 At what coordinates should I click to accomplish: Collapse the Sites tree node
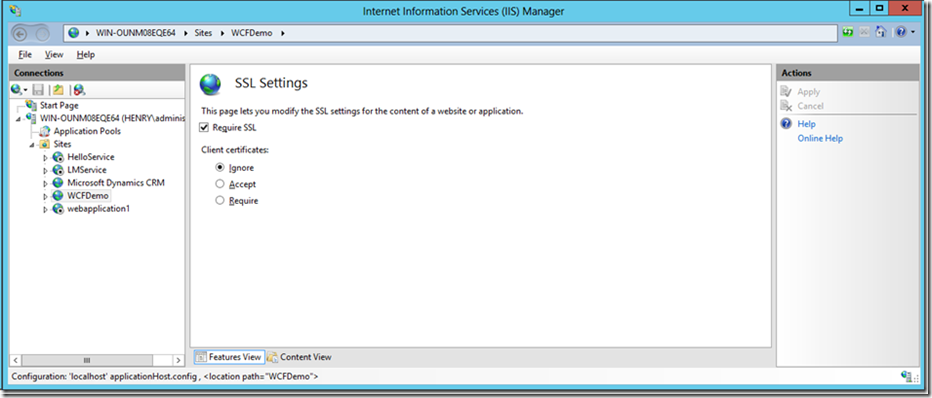pyautogui.click(x=32, y=144)
